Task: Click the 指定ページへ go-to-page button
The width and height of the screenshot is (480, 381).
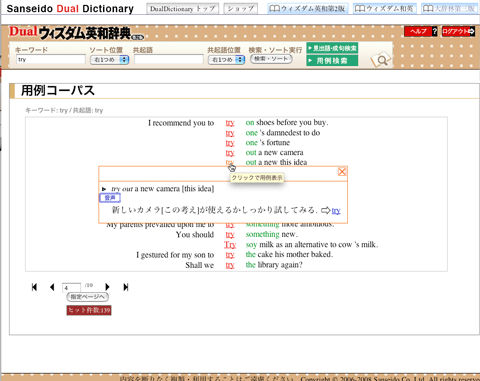Action: 88,297
